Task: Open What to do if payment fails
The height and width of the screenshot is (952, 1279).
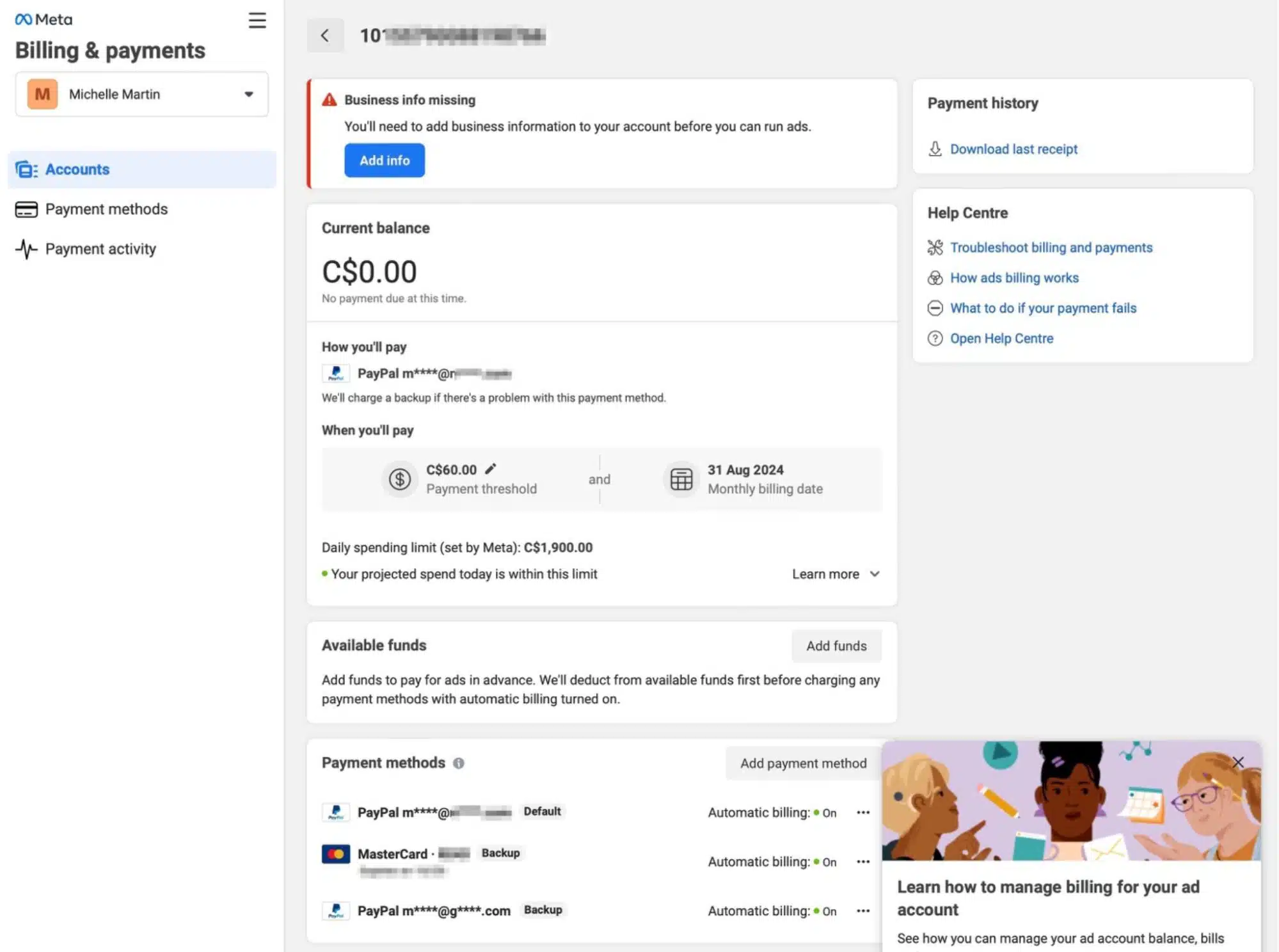Action: [1043, 308]
